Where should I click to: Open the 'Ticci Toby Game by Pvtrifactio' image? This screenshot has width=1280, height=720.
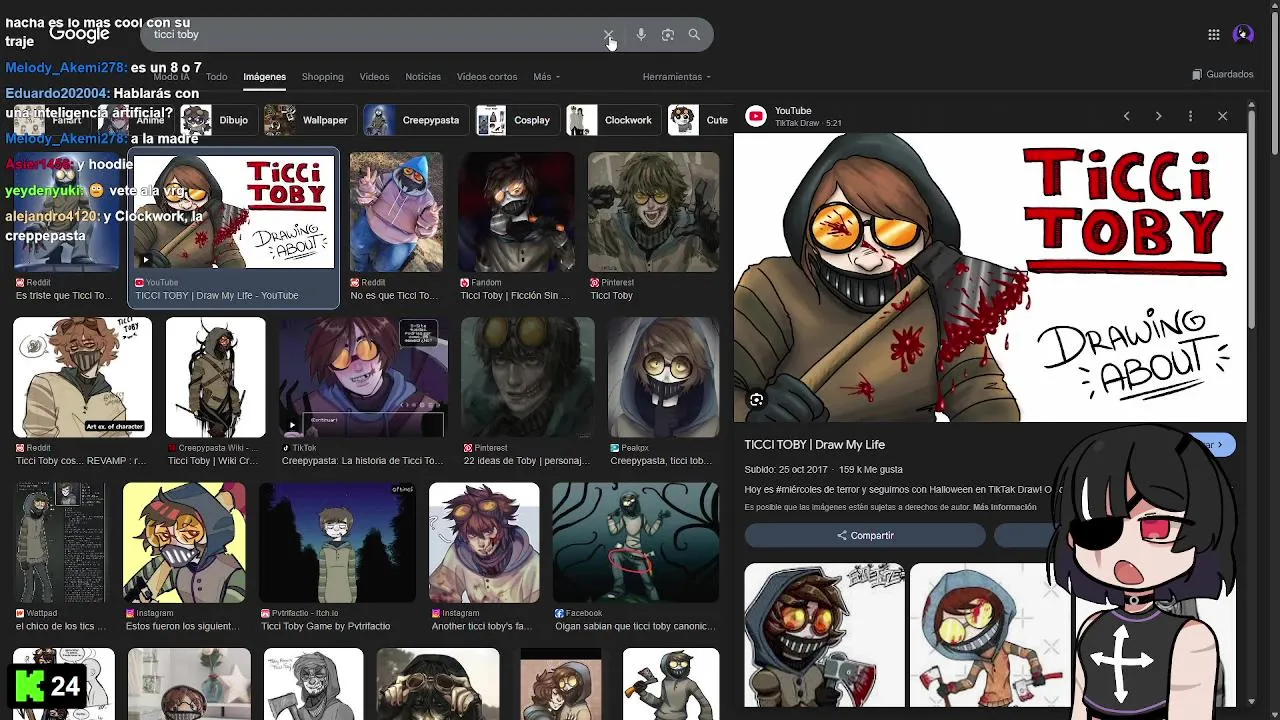coord(337,543)
